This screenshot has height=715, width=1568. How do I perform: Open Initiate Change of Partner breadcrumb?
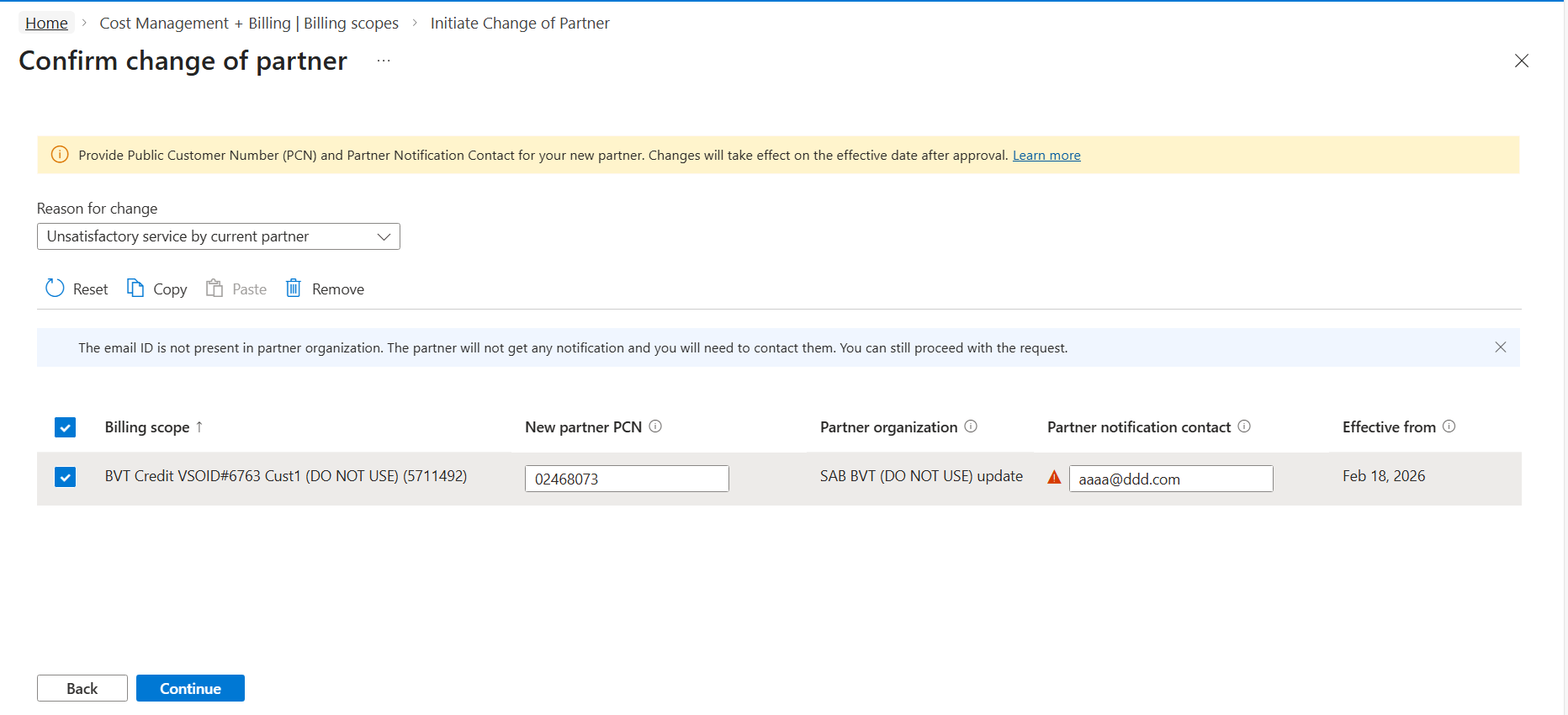tap(520, 24)
